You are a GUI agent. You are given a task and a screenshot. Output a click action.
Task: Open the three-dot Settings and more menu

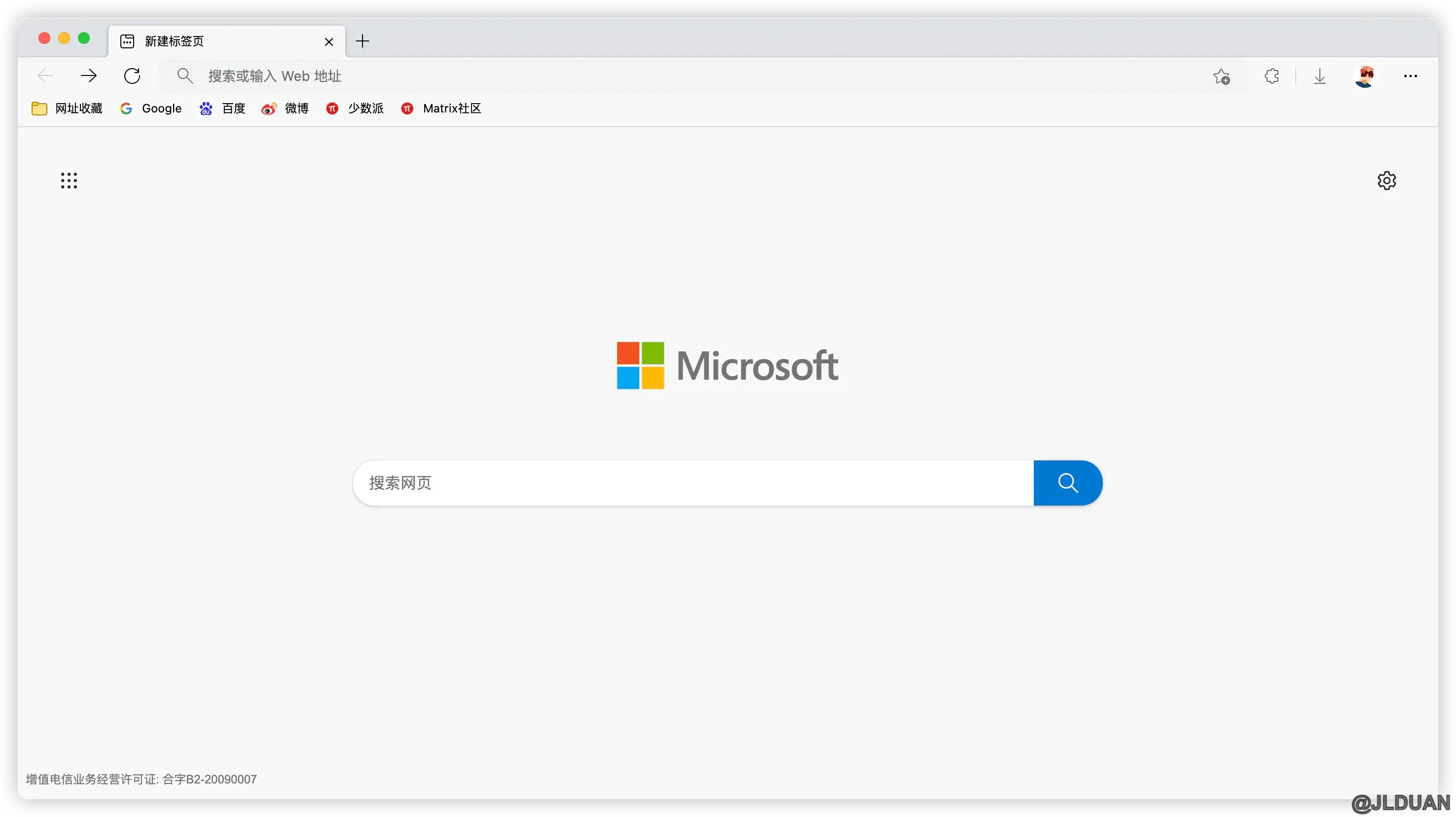(1411, 76)
